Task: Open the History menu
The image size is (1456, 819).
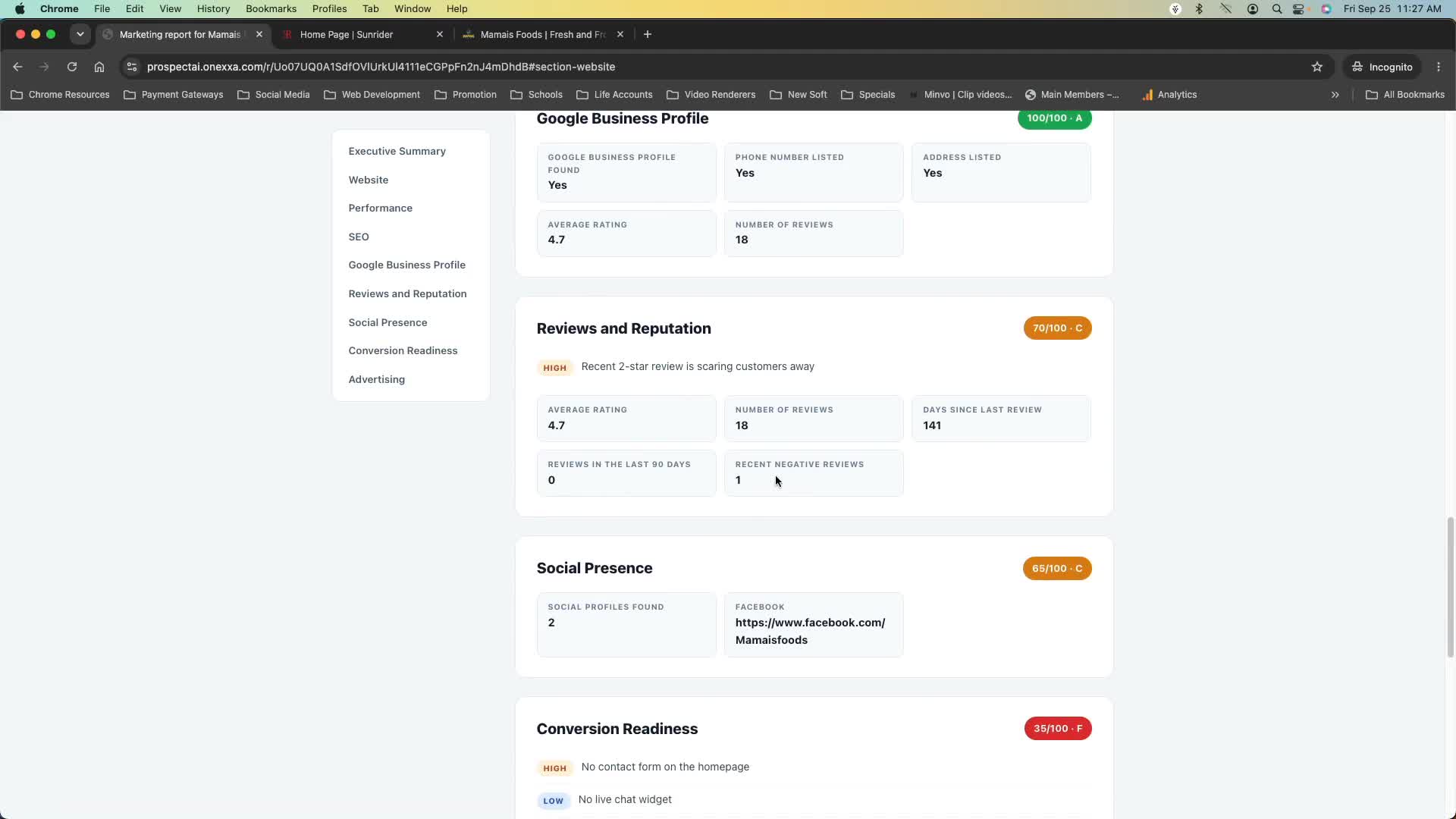Action: click(x=213, y=9)
